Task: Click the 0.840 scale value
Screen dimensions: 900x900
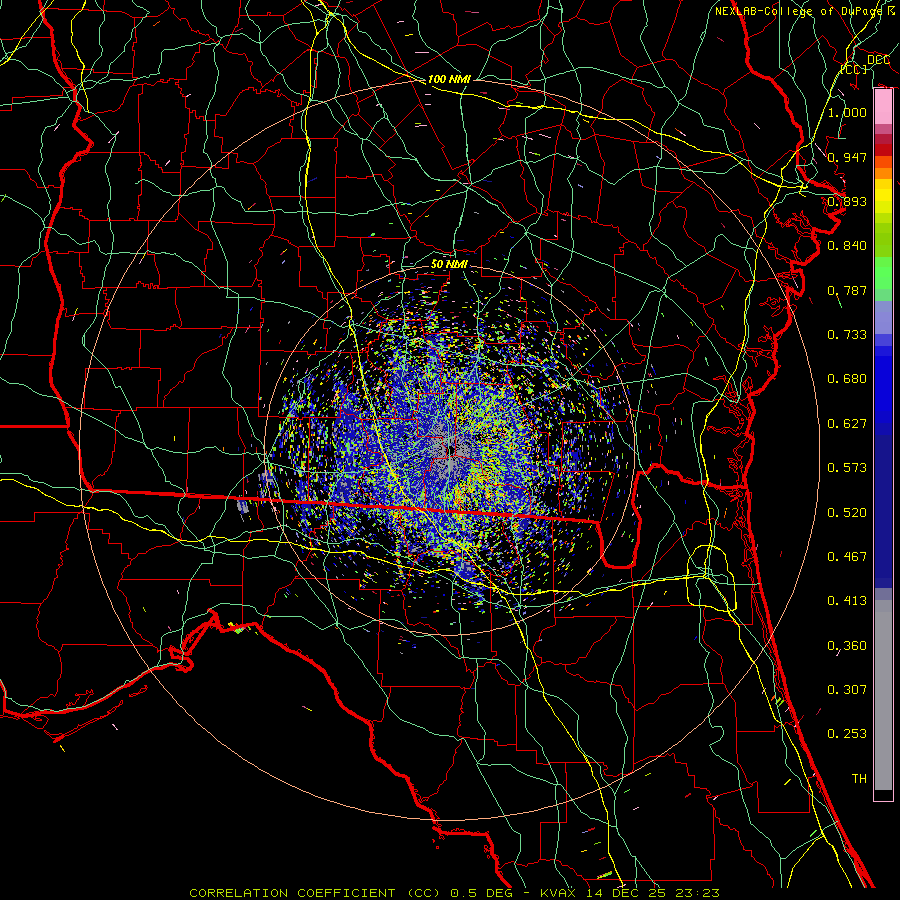Action: click(847, 246)
